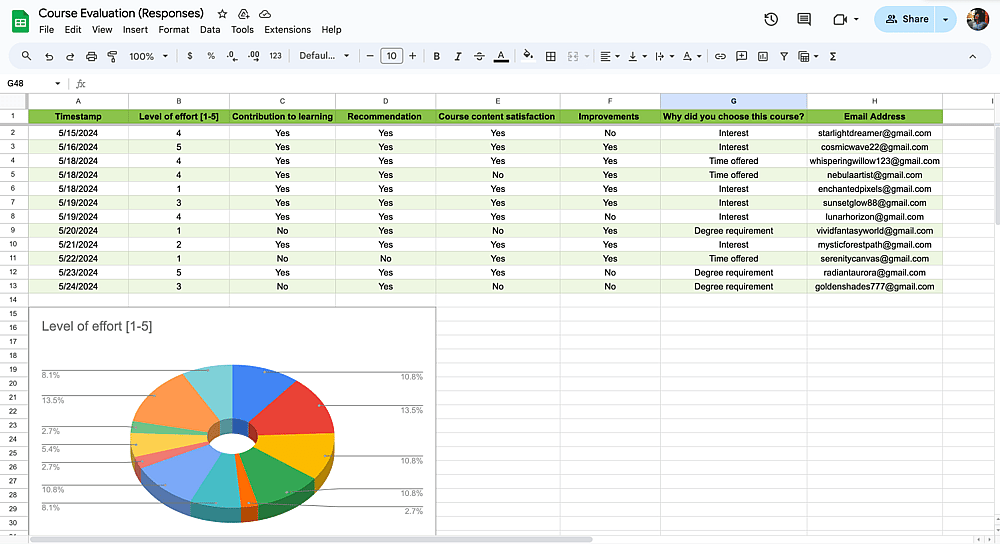Open version history clock icon

pyautogui.click(x=771, y=19)
